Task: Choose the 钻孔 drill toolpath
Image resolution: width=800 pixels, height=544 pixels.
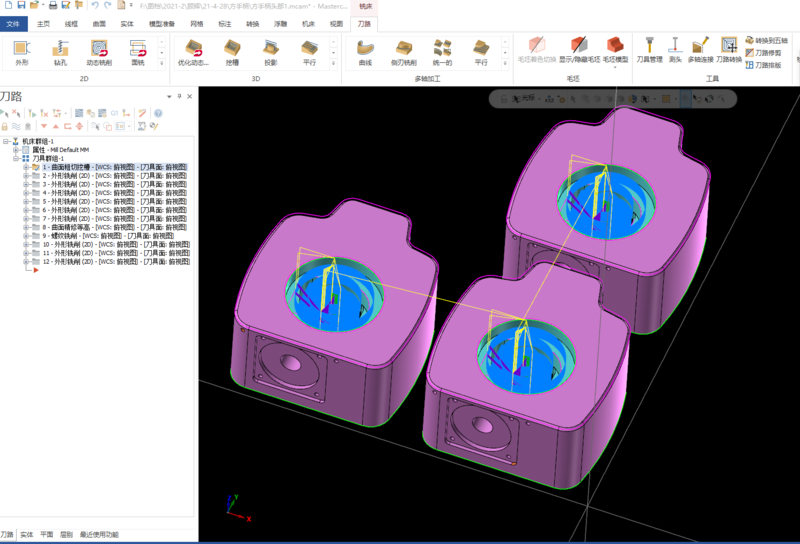Action: (x=60, y=53)
